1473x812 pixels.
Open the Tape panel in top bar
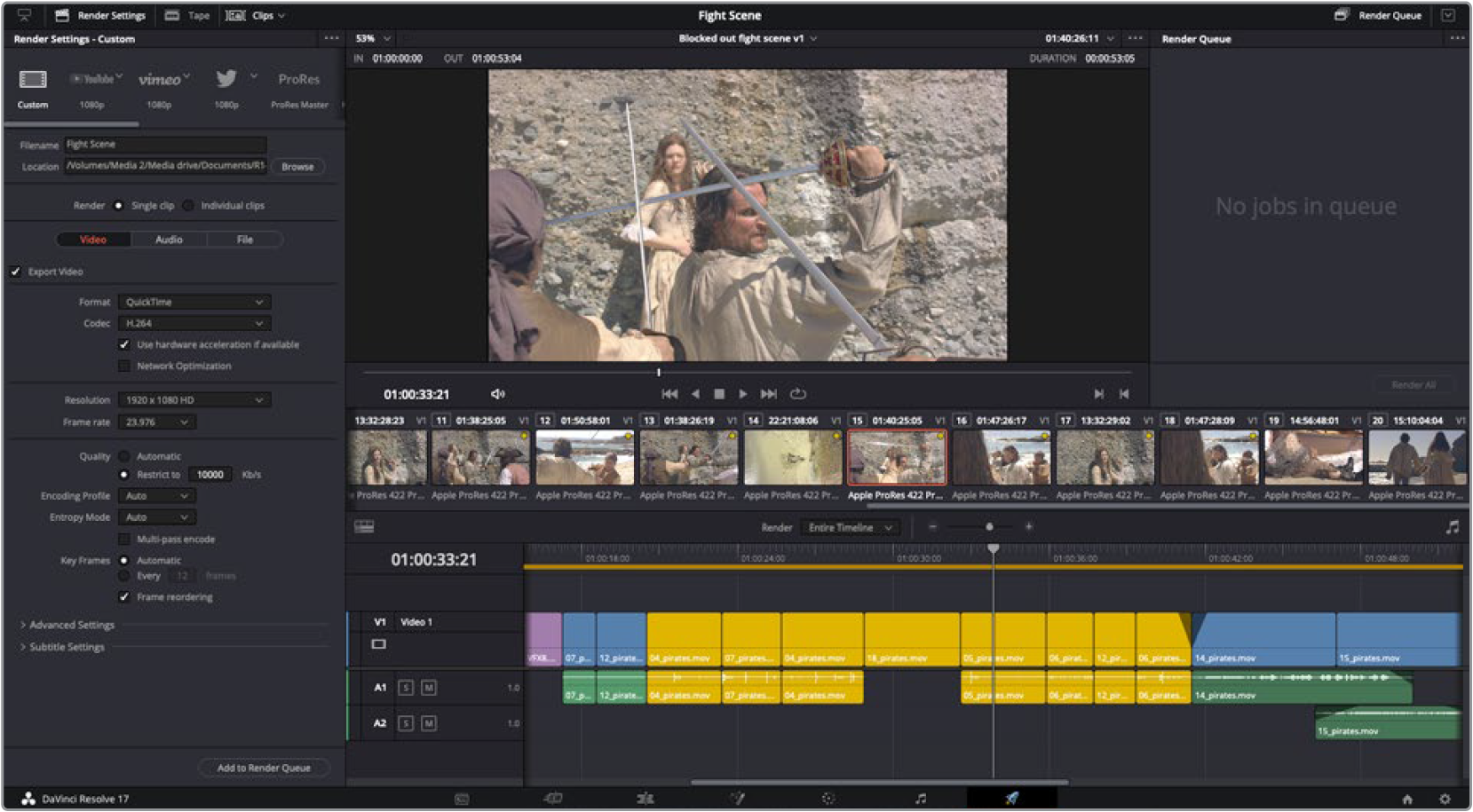187,16
